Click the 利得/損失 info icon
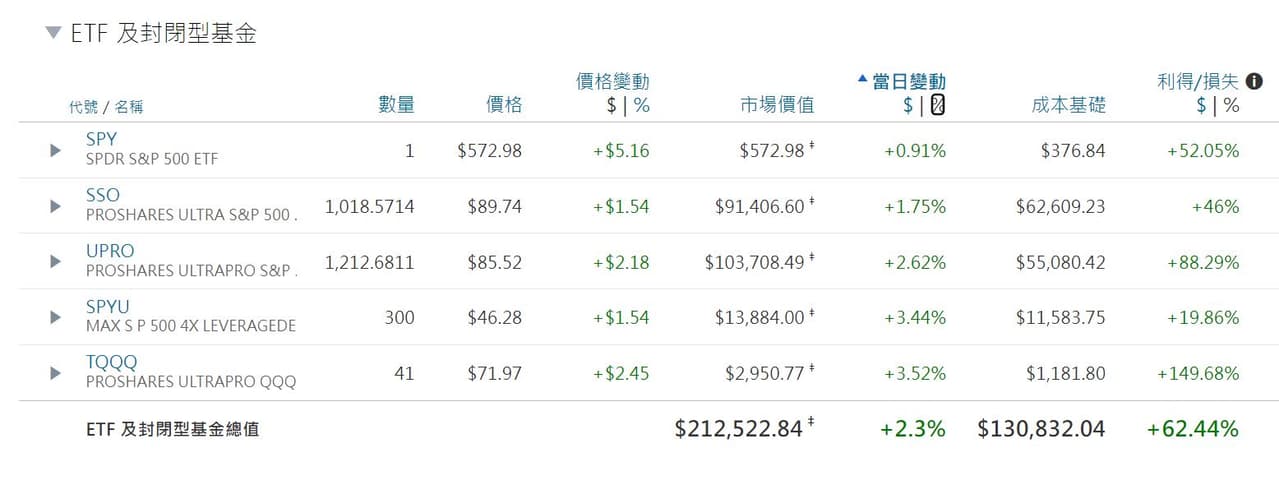This screenshot has width=1279, height=494. click(1254, 81)
